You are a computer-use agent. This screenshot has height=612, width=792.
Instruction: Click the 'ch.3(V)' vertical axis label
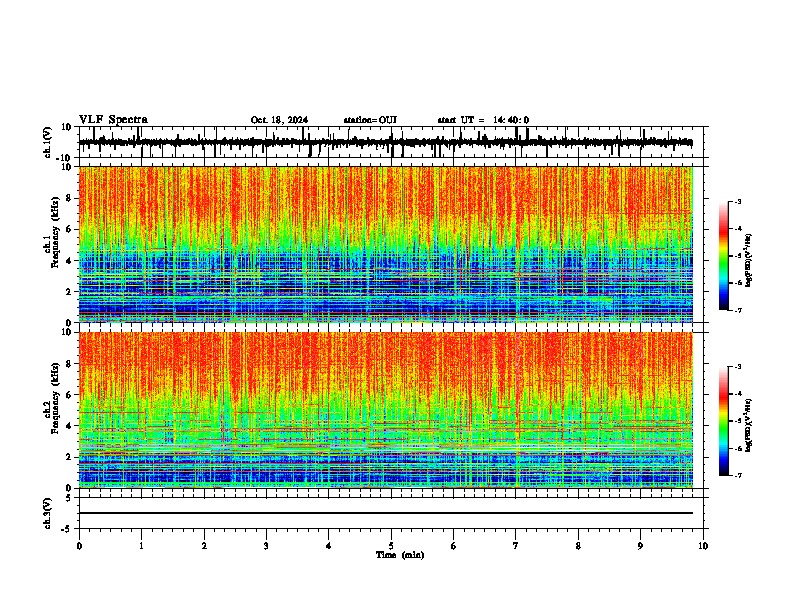47,513
